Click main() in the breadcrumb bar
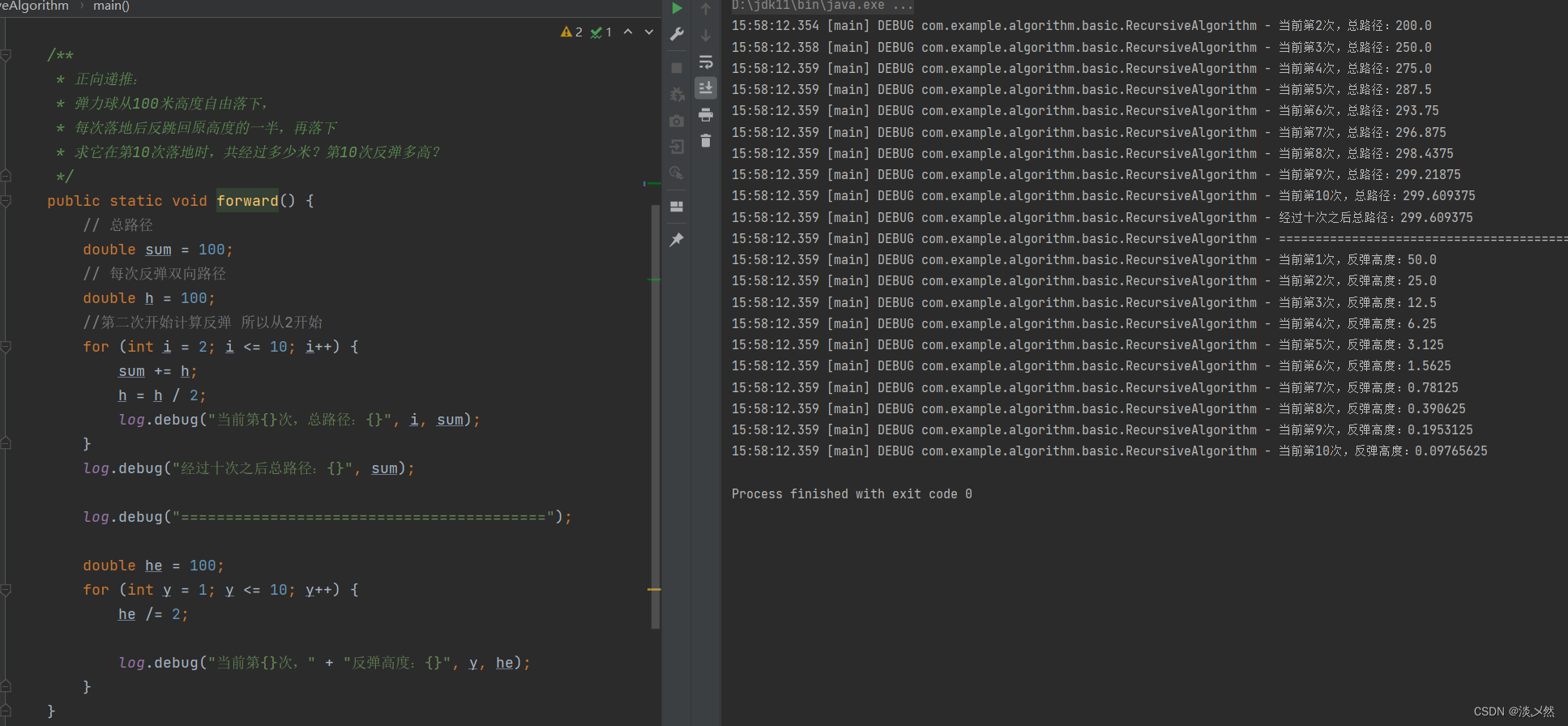This screenshot has height=726, width=1568. click(x=112, y=6)
